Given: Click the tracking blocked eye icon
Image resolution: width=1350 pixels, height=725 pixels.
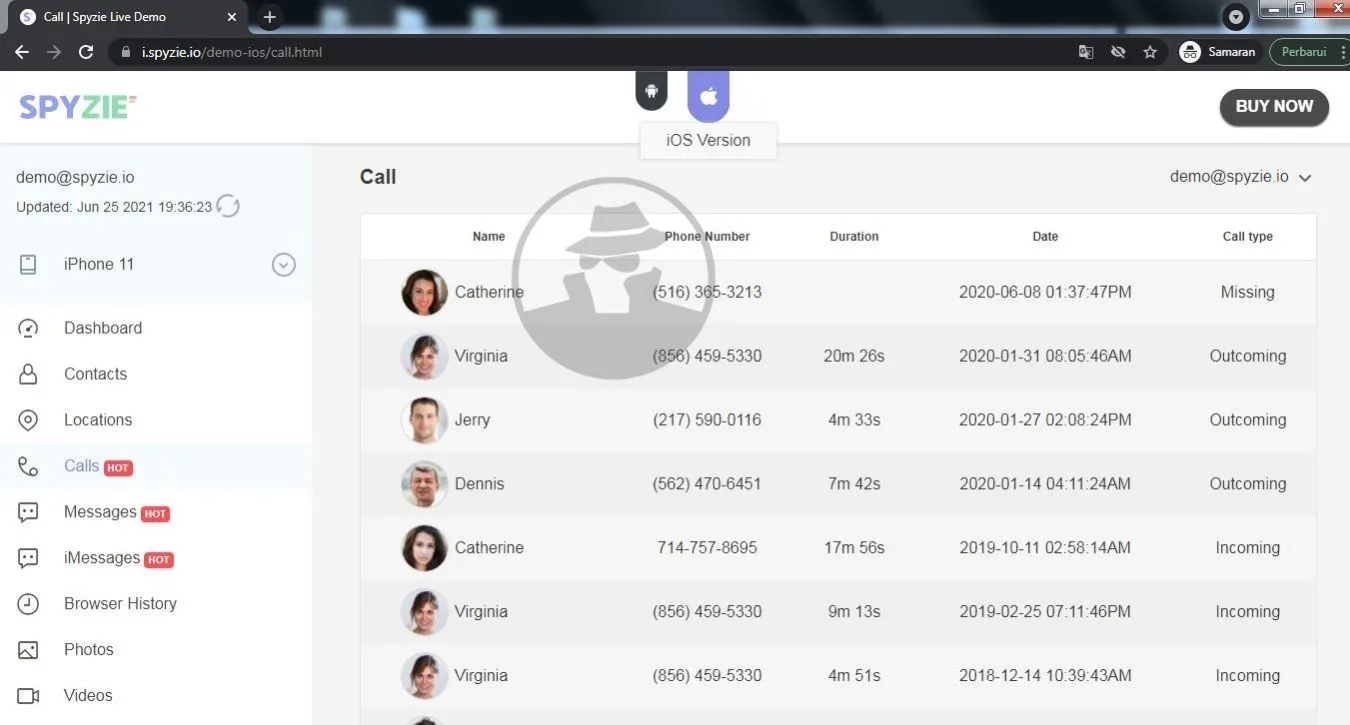Looking at the screenshot, I should pyautogui.click(x=1118, y=52).
